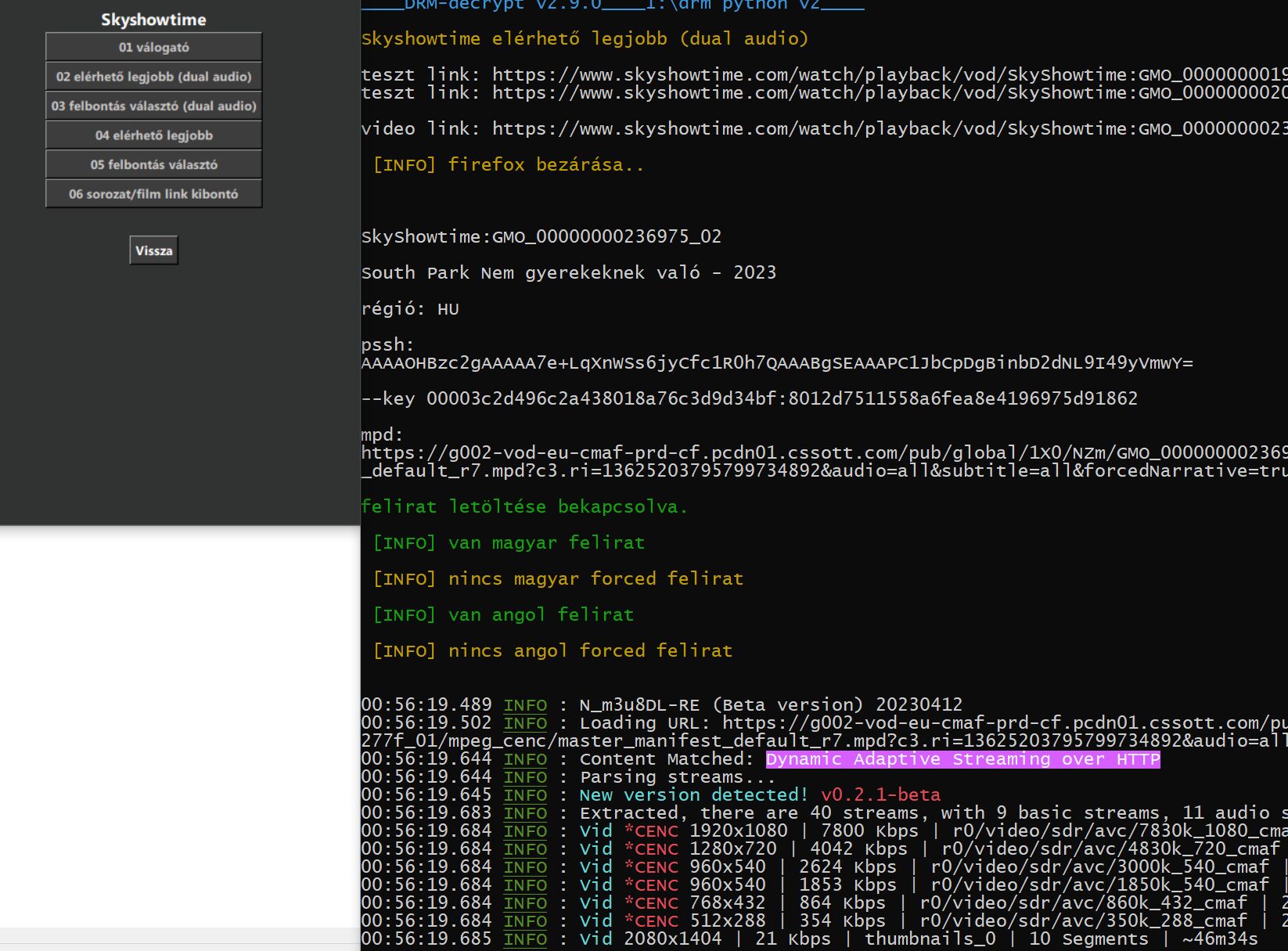The image size is (1288, 951).
Task: Click the first teszt link URL
Action: pos(890,74)
